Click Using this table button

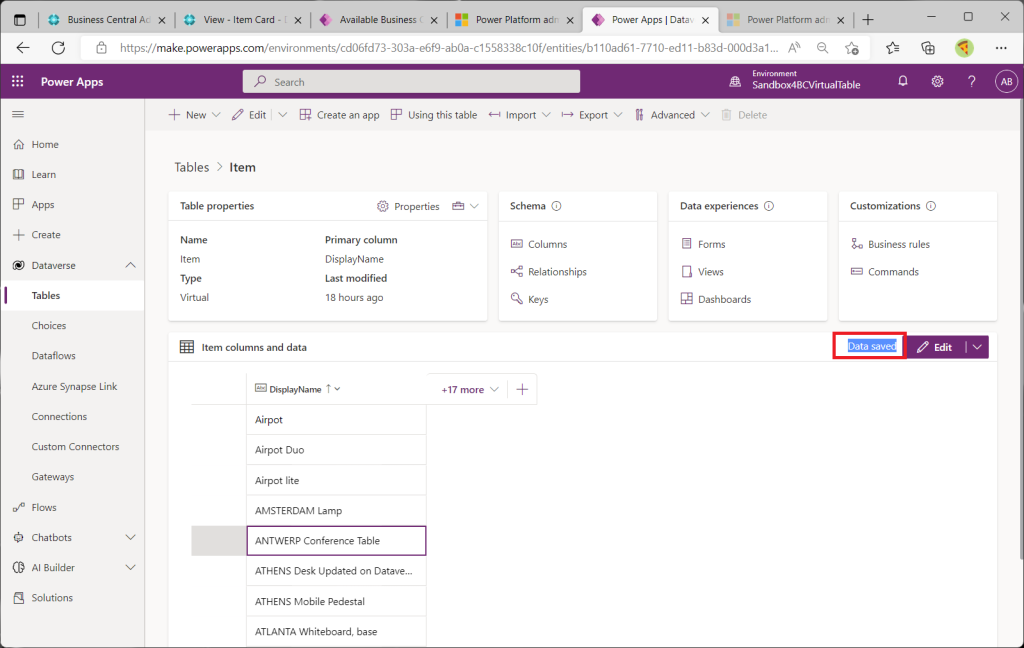[x=434, y=115]
